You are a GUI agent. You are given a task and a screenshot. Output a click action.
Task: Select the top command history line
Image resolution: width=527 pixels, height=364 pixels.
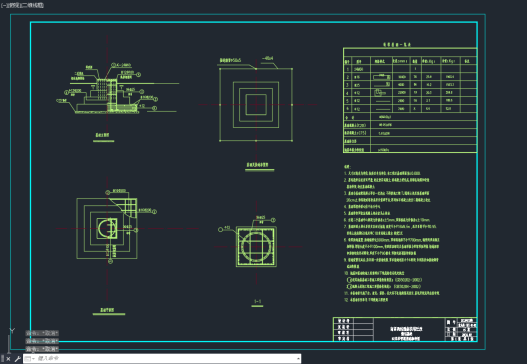pyautogui.click(x=42, y=333)
